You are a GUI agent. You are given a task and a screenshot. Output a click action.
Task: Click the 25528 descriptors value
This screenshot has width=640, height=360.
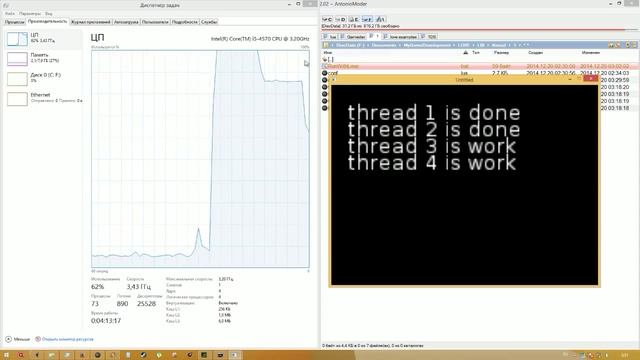click(x=146, y=304)
